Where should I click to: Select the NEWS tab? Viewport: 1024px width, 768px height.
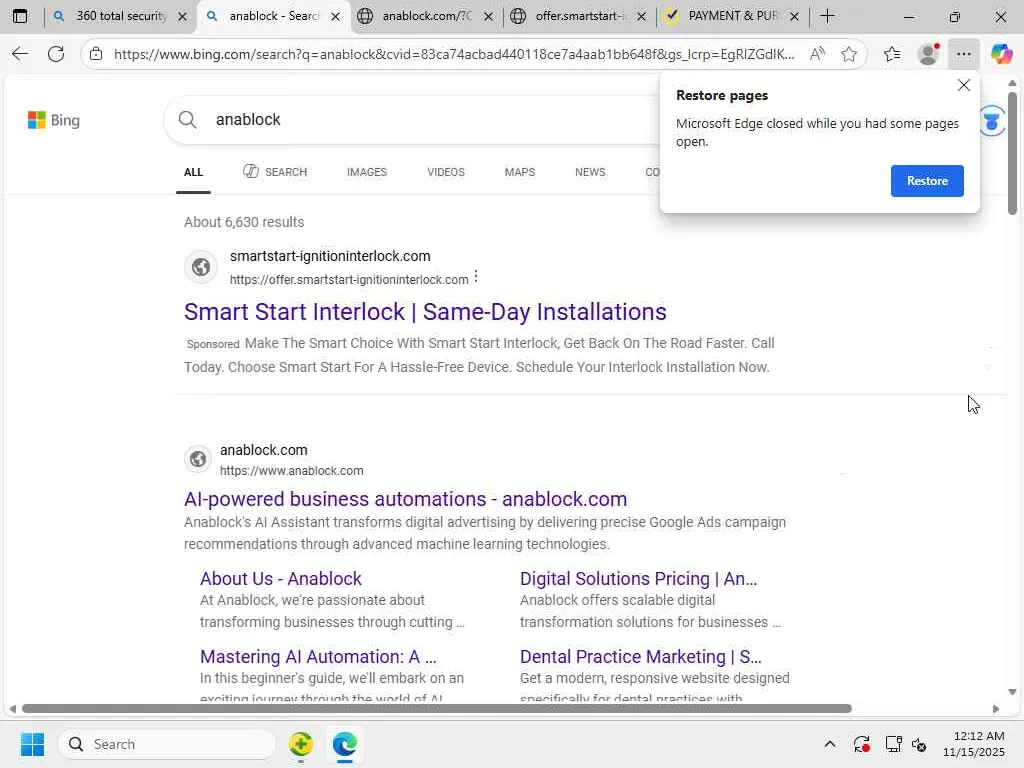590,172
